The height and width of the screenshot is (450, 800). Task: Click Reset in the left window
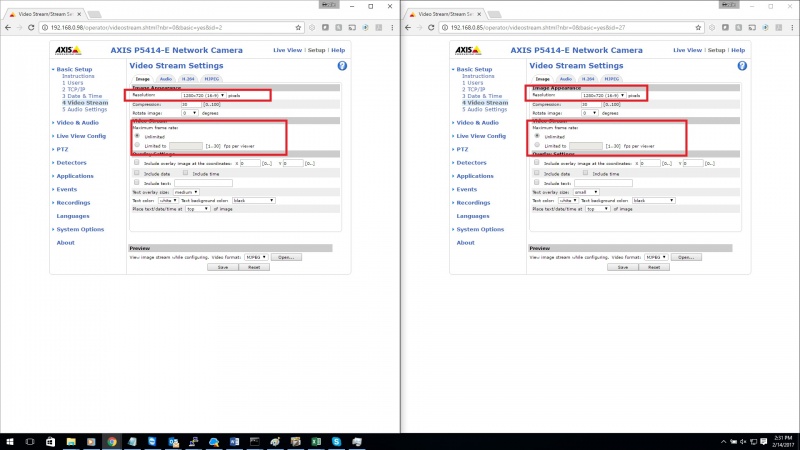point(254,267)
